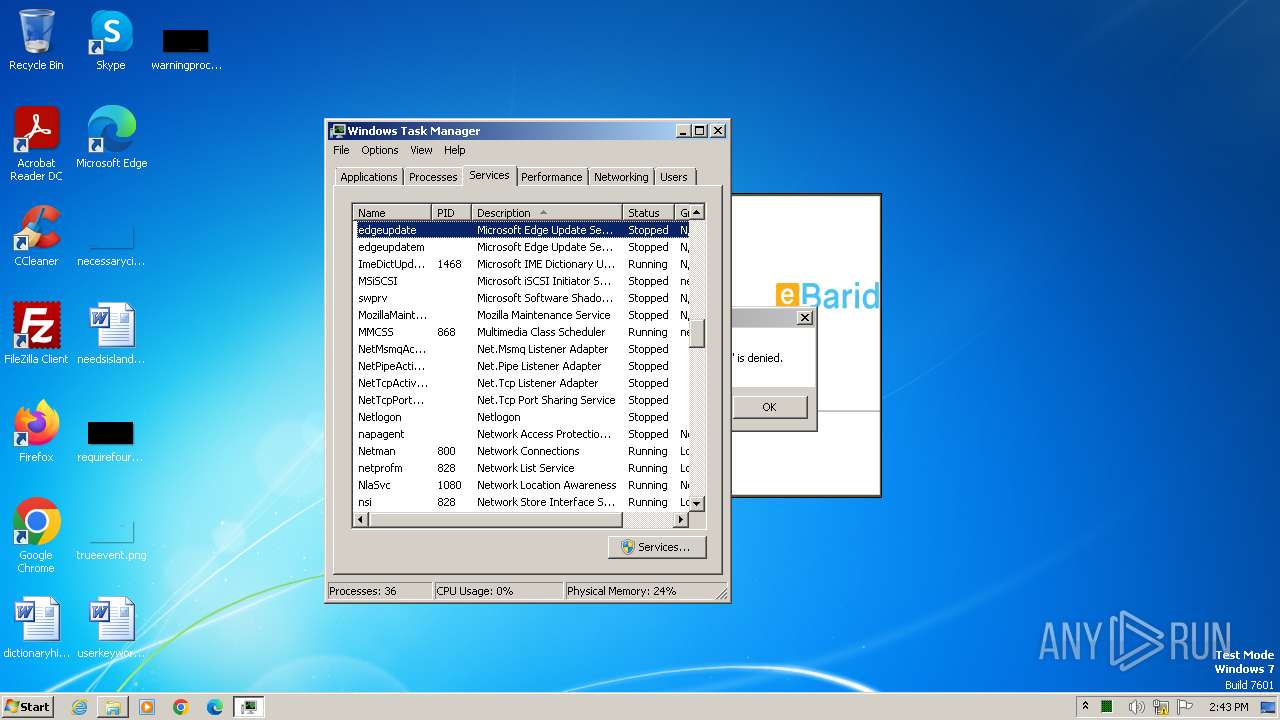Click the volume tray icon
The height and width of the screenshot is (720, 1280).
tap(1137, 707)
